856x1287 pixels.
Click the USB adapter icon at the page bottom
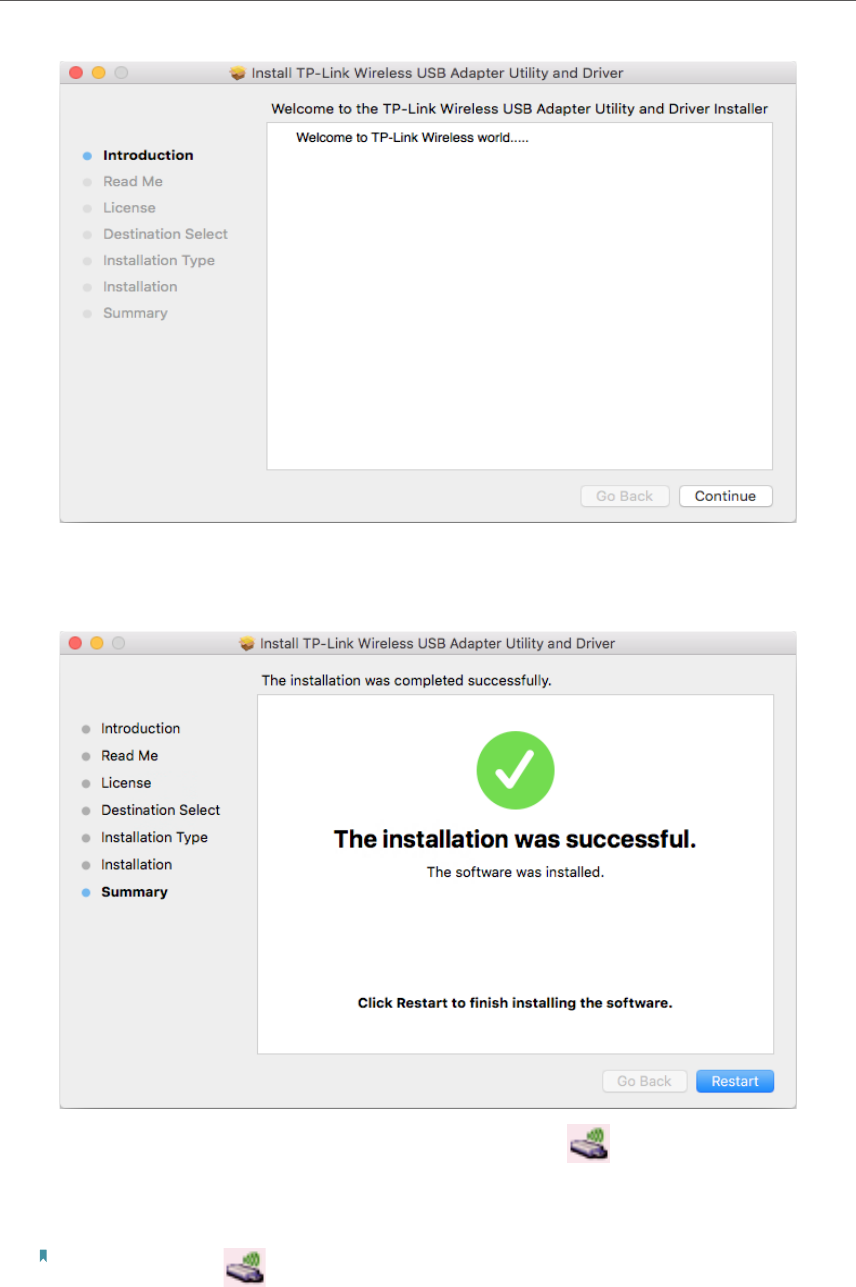coord(244,1265)
